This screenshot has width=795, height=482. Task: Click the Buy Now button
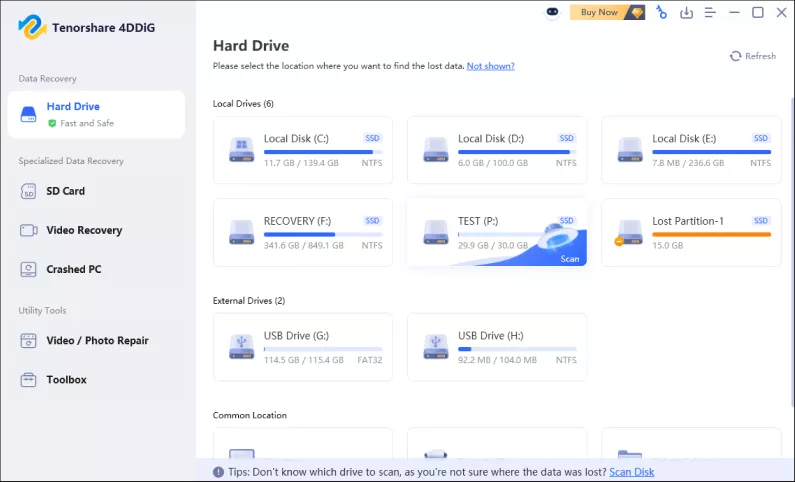(x=607, y=12)
